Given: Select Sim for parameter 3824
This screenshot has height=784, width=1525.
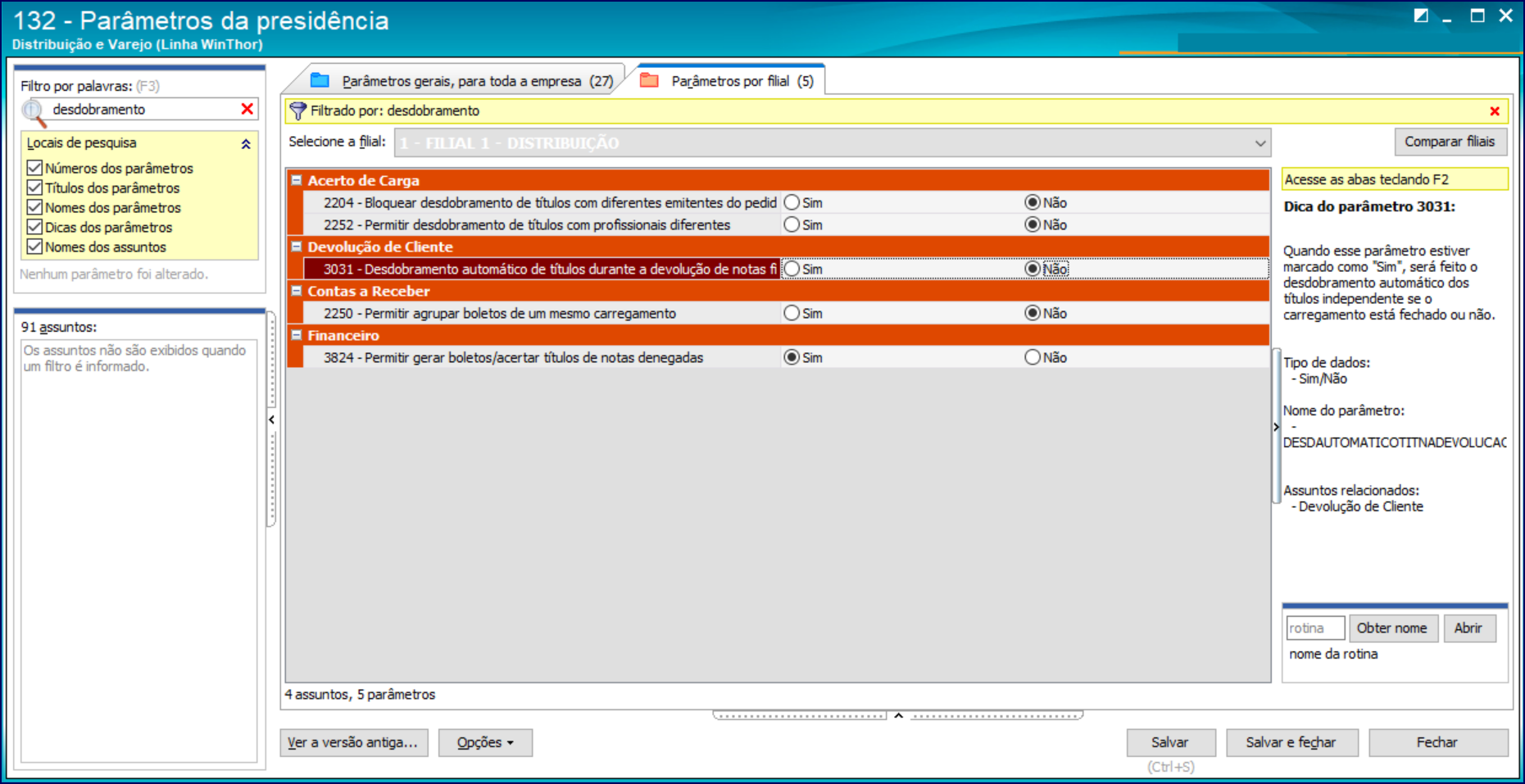Looking at the screenshot, I should point(792,357).
